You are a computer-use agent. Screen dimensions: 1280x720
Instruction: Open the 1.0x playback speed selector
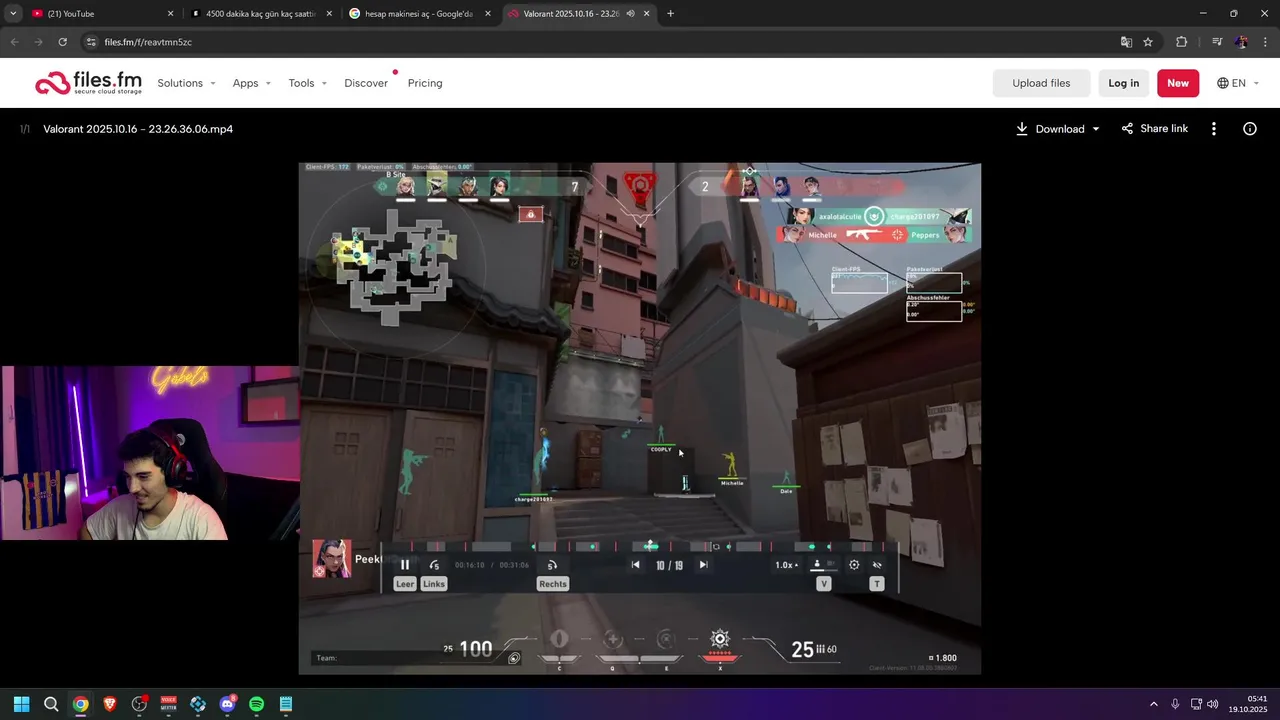coord(787,565)
